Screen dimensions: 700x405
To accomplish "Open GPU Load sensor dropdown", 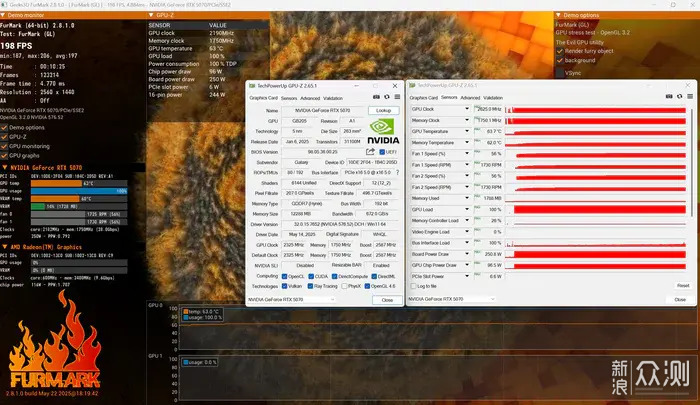I will pyautogui.click(x=467, y=209).
